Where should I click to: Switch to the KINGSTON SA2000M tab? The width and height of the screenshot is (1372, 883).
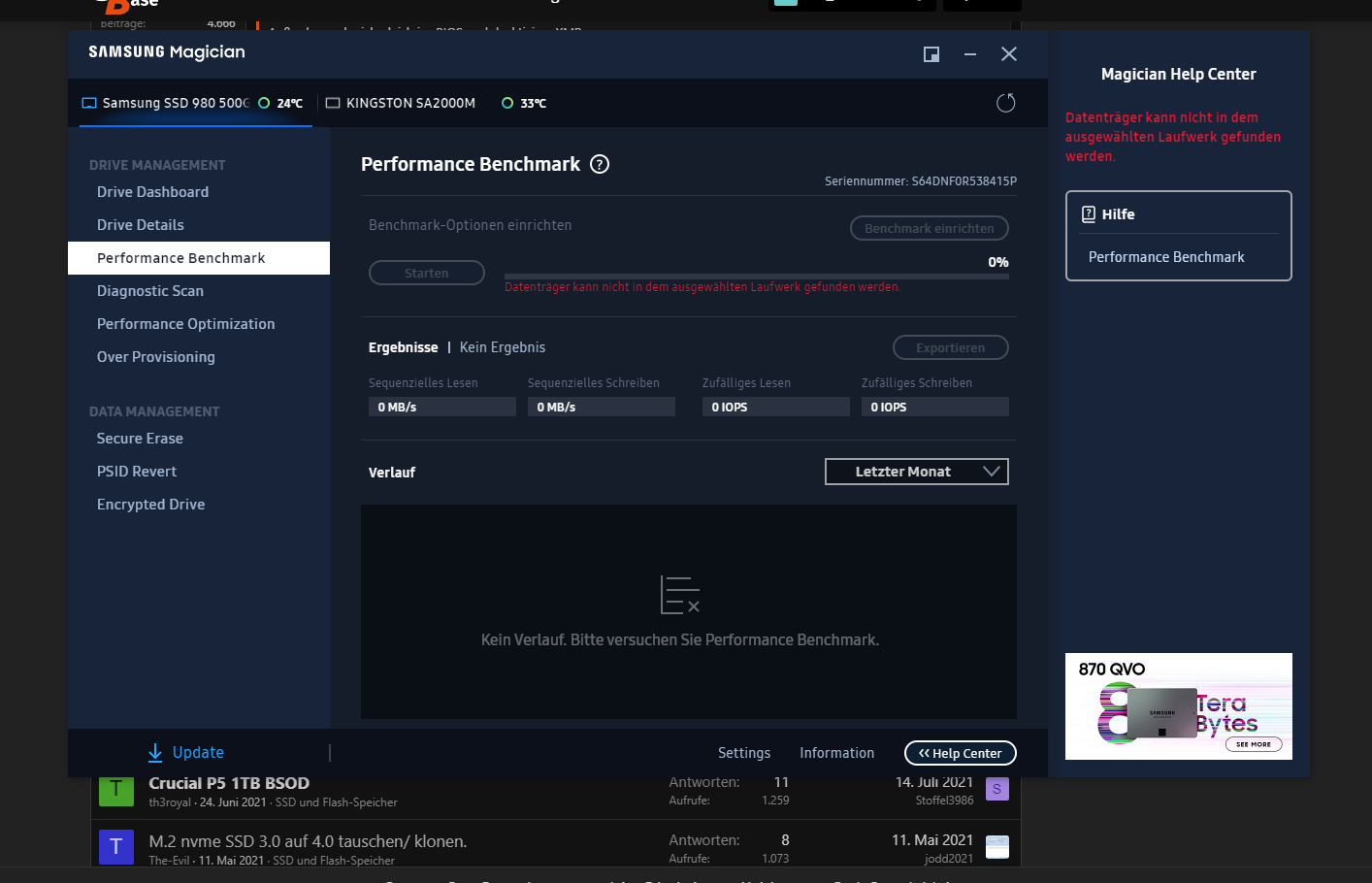(x=410, y=103)
